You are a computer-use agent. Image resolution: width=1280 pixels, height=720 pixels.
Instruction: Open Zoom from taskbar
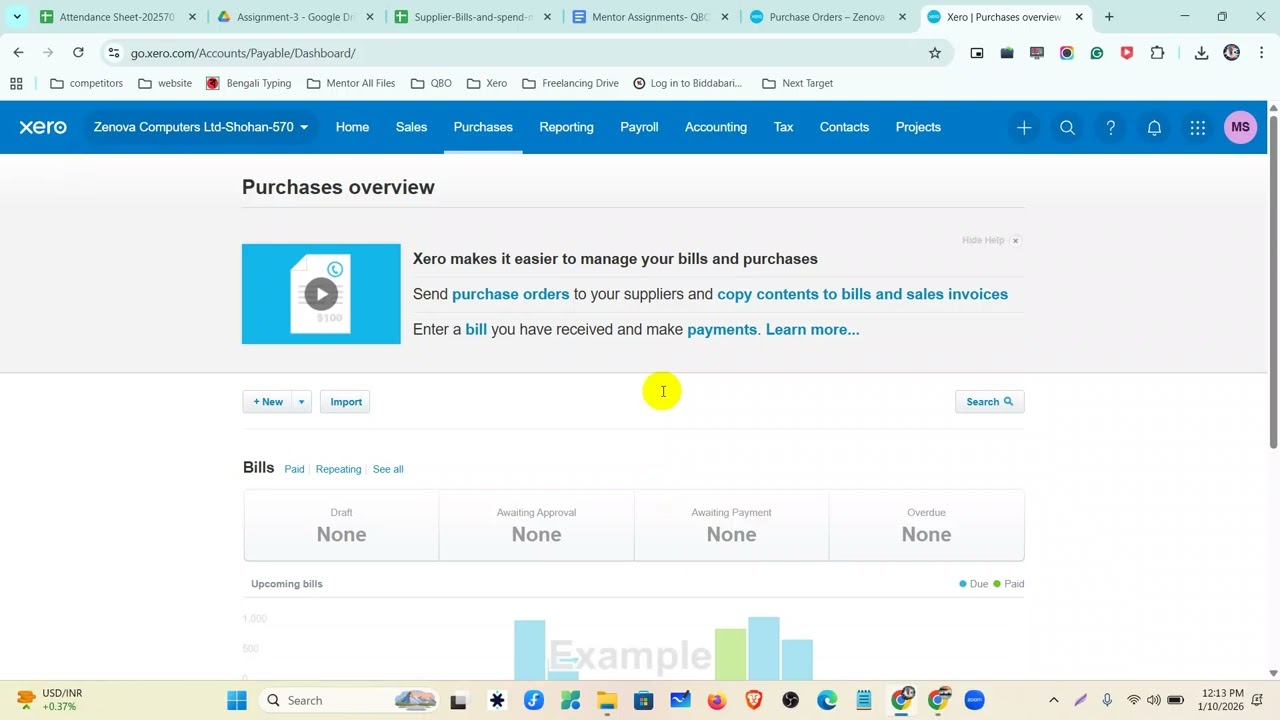pos(974,700)
